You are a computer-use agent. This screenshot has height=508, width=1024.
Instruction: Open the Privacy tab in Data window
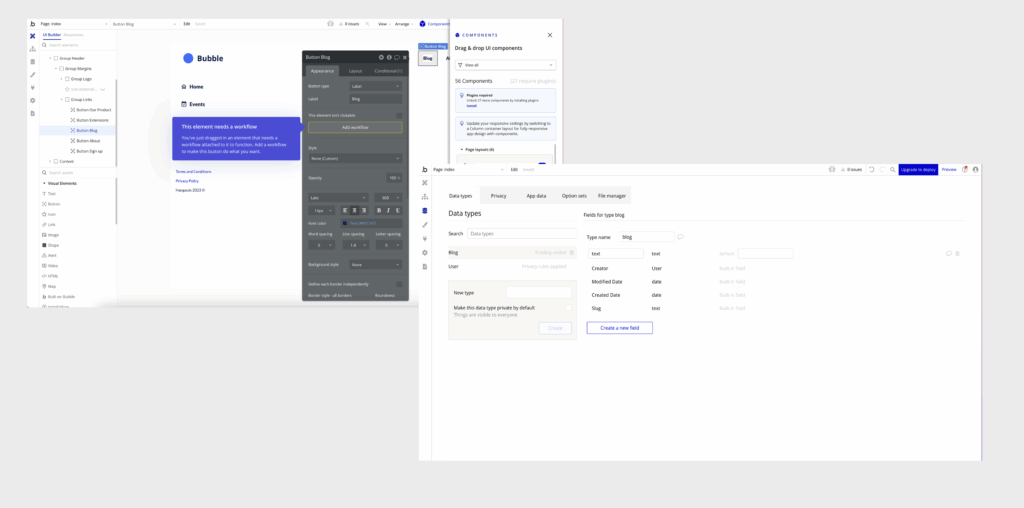[x=498, y=196]
